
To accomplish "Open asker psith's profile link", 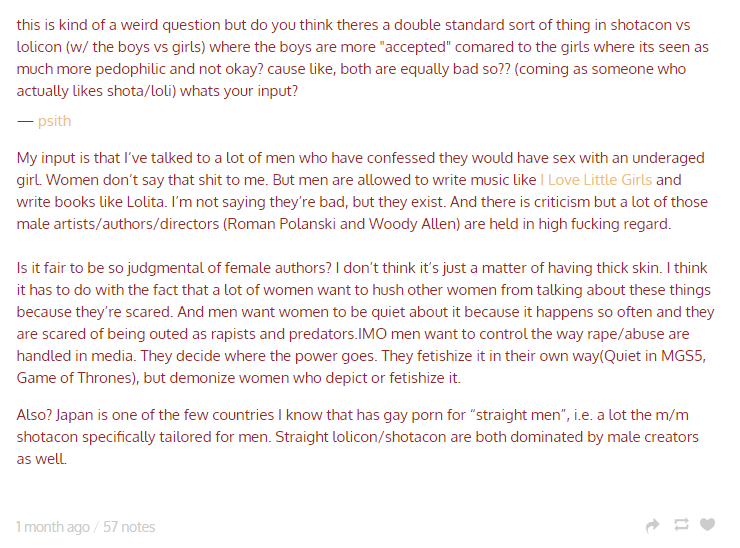I will 54,121.
